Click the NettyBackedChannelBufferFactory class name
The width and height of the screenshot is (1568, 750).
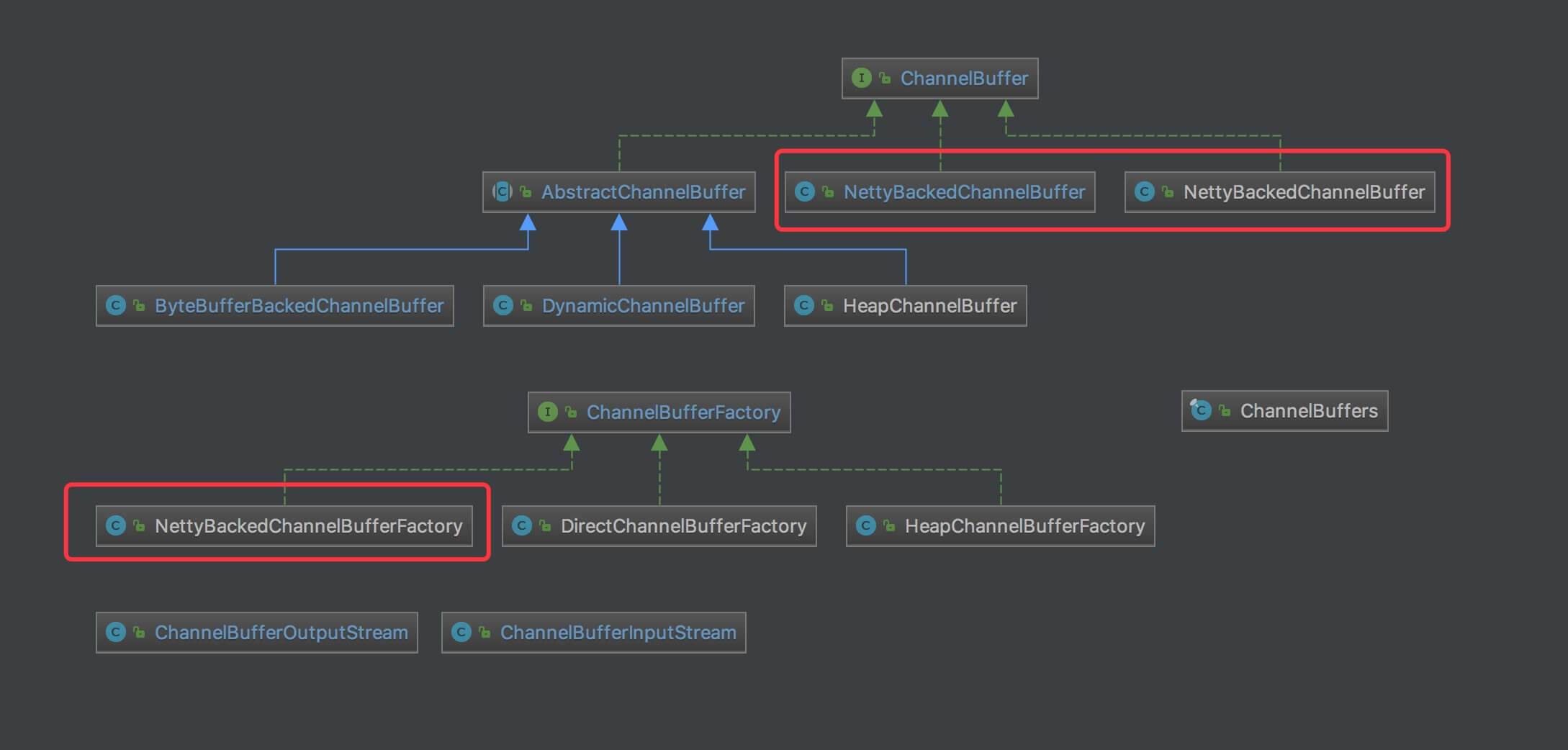(308, 525)
